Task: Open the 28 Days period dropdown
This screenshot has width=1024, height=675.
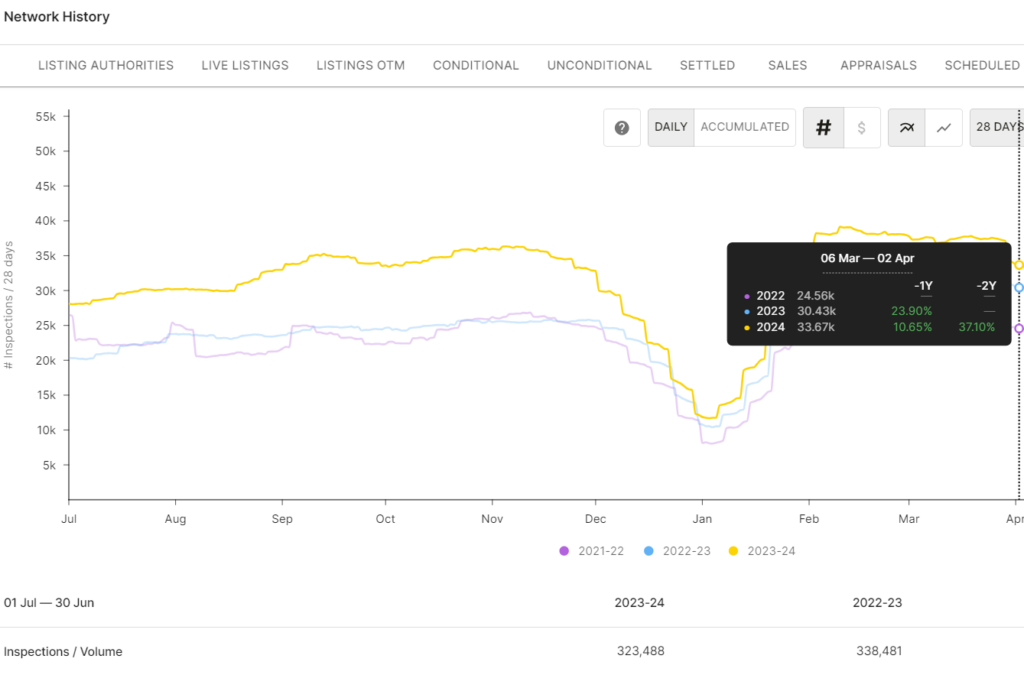Action: tap(997, 127)
